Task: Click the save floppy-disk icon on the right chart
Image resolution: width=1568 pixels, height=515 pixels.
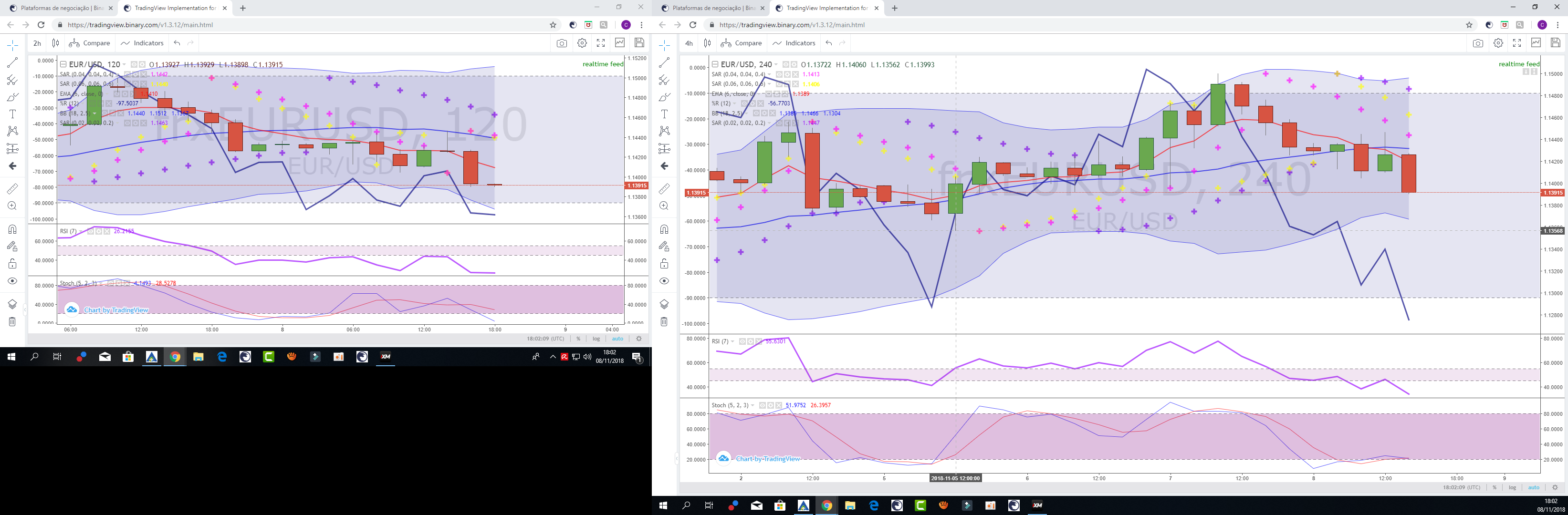Action: (x=1555, y=43)
